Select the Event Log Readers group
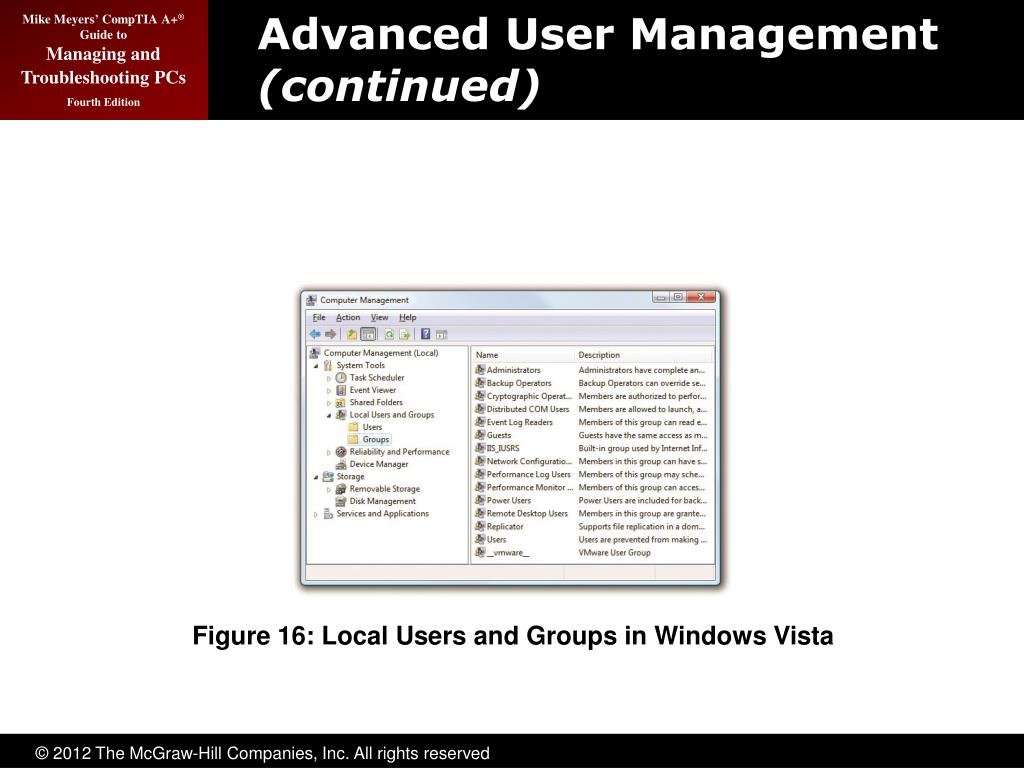 519,422
